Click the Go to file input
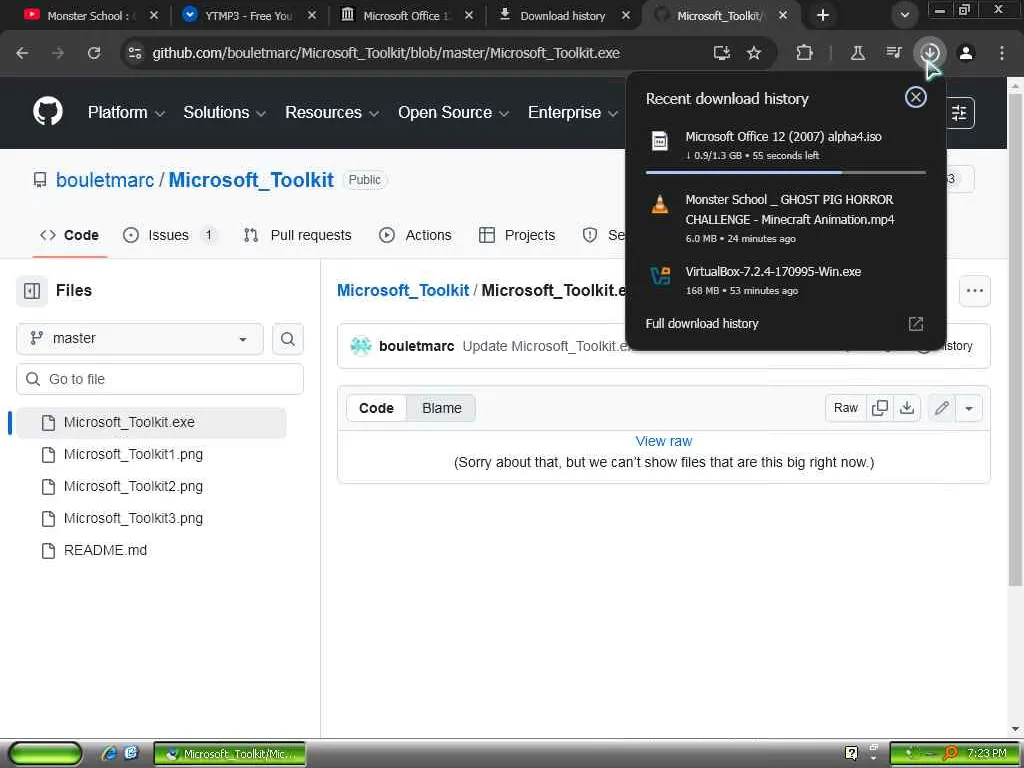The height and width of the screenshot is (768, 1024). (x=160, y=379)
